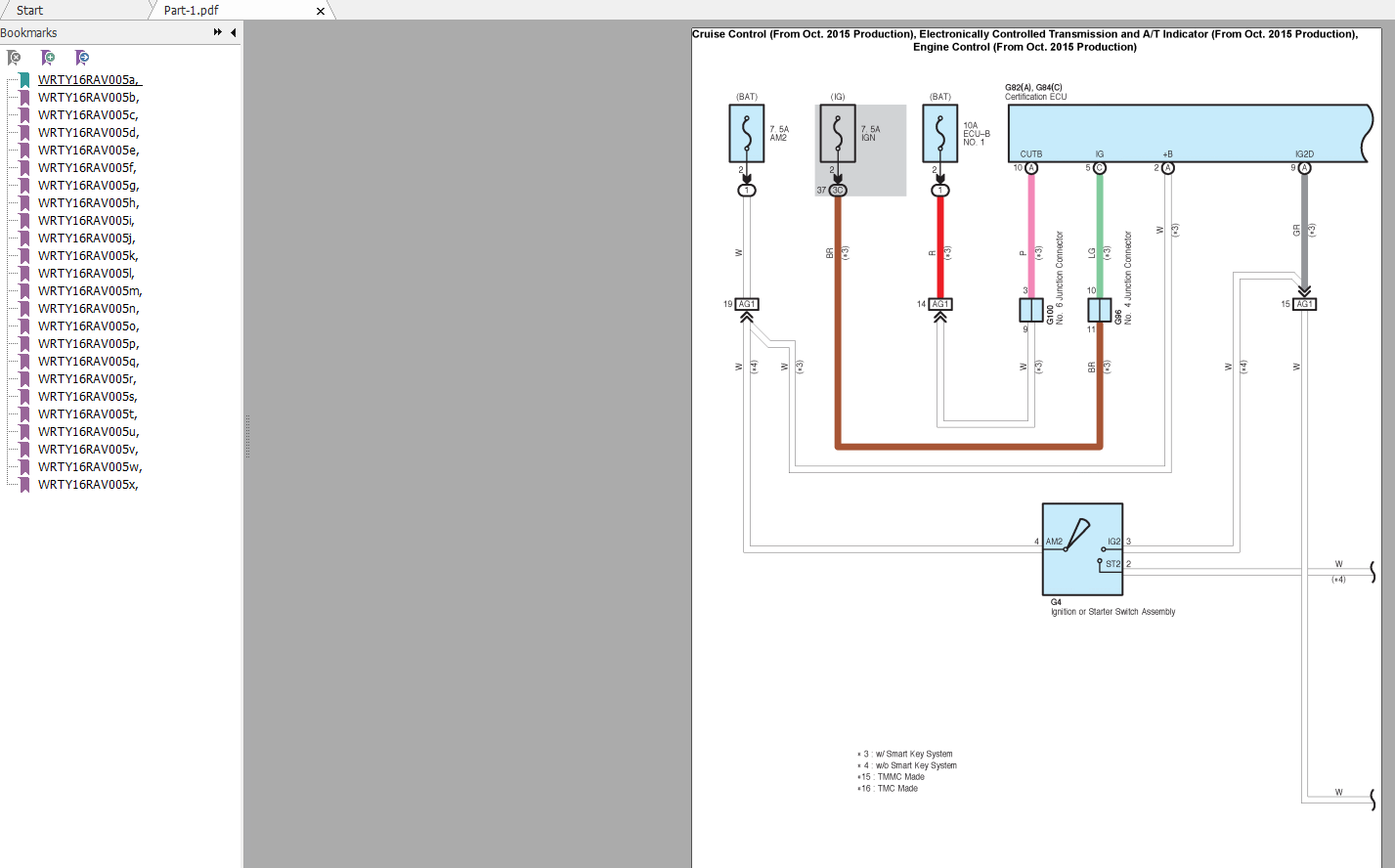This screenshot has height=868, width=1395.
Task: Close the Part-1.pdf tab
Action: 321,11
